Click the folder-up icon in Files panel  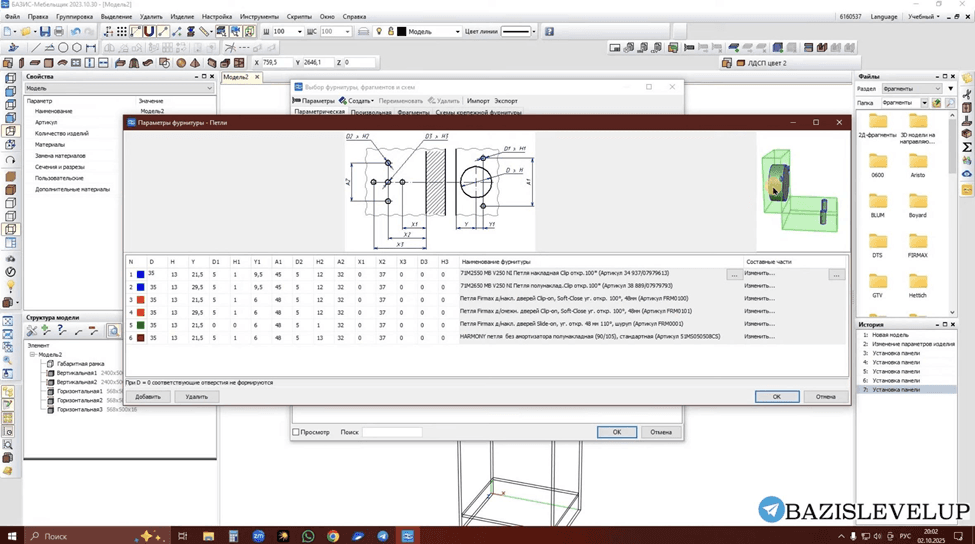point(936,103)
